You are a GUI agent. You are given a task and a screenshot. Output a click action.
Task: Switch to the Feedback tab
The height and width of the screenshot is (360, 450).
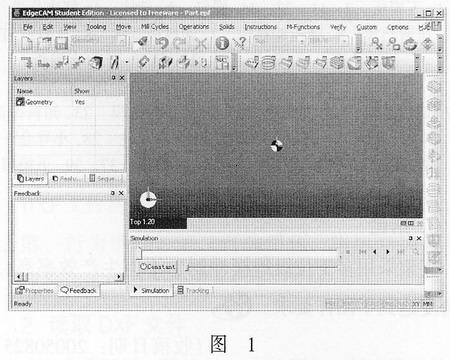[x=79, y=291]
